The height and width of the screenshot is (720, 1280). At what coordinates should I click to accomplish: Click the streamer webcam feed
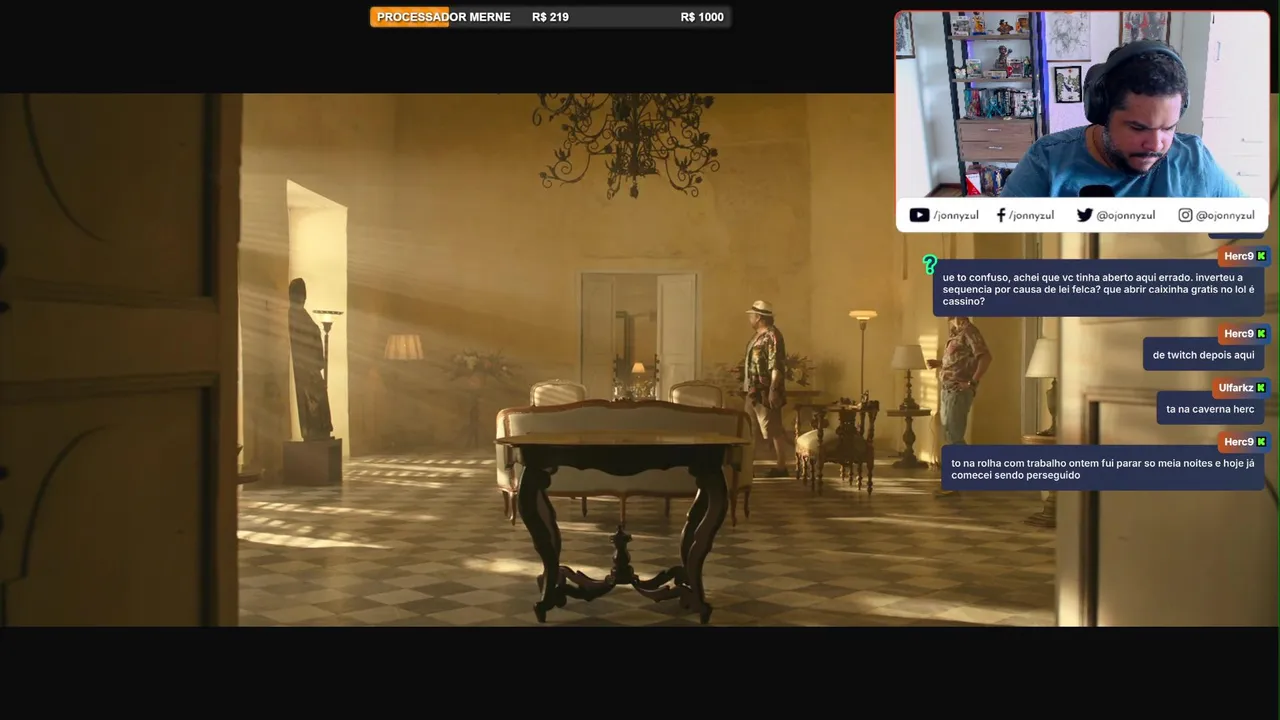coord(1082,105)
